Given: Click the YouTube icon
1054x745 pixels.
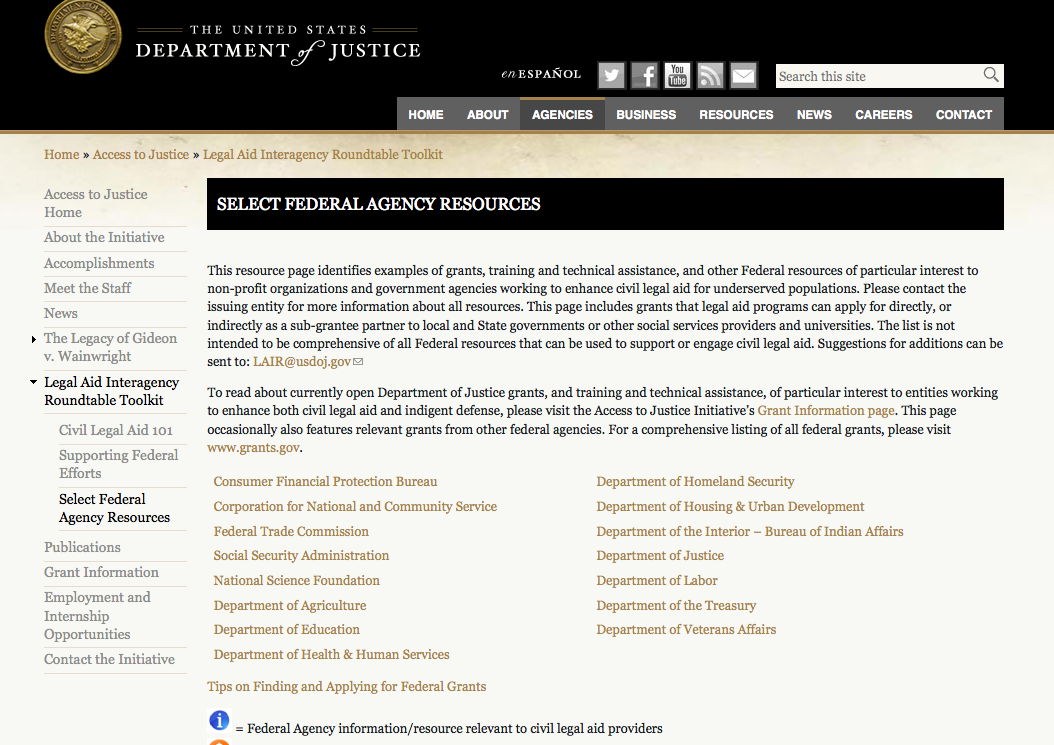Looking at the screenshot, I should pos(678,76).
